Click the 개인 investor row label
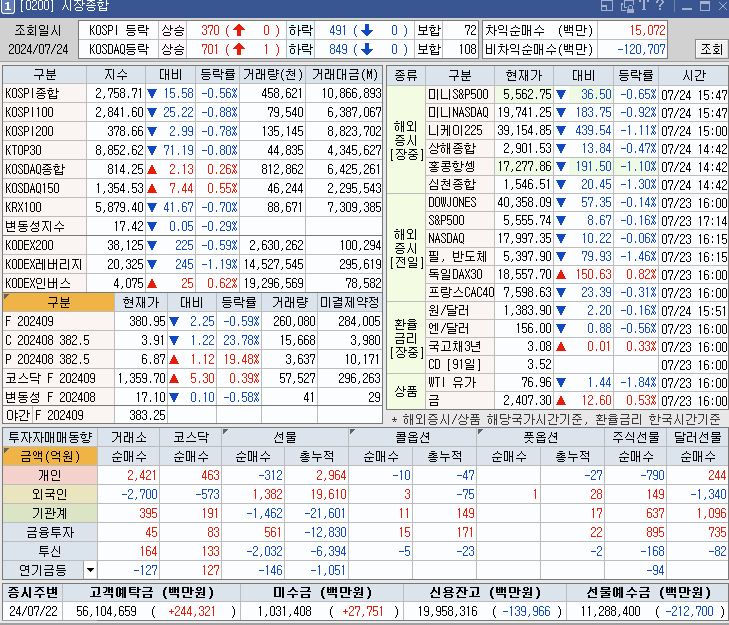 click(50, 475)
